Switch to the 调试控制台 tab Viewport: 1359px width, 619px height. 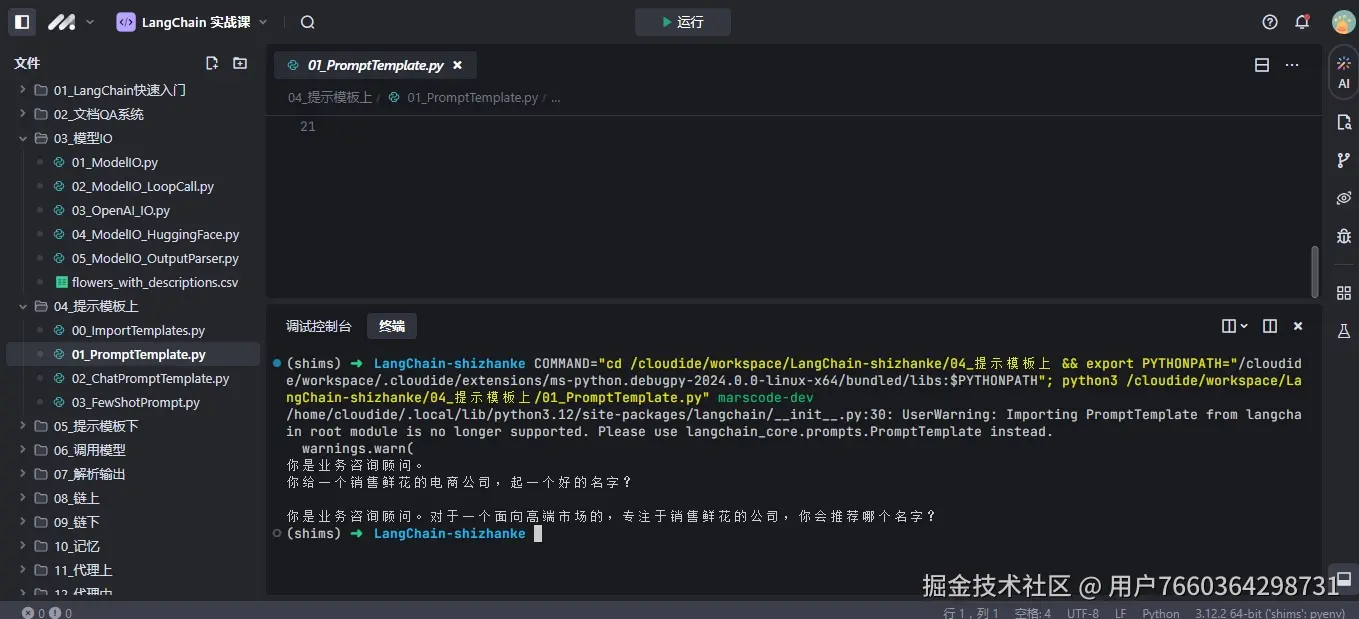(x=319, y=325)
